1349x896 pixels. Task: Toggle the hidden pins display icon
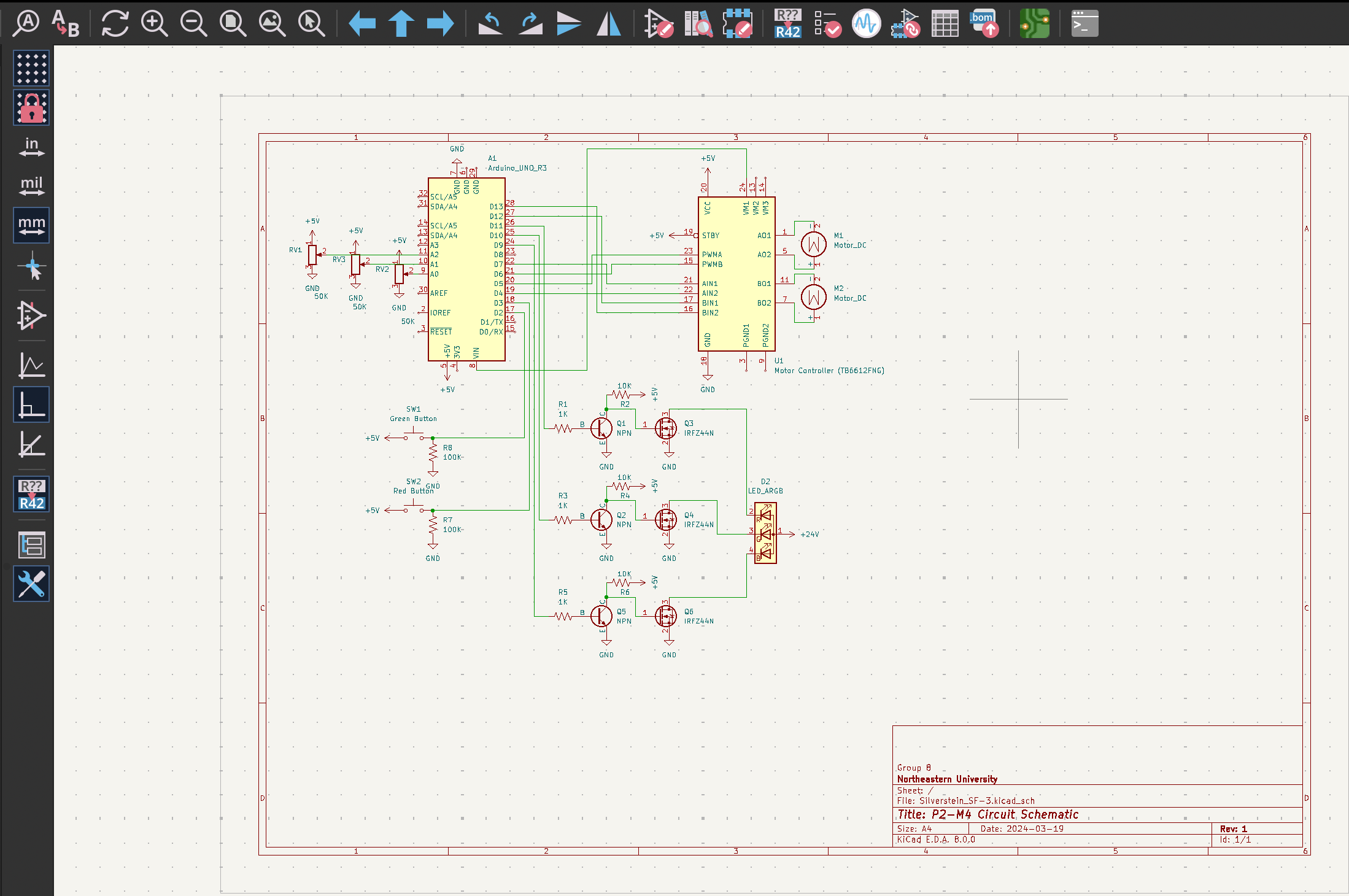tap(31, 316)
